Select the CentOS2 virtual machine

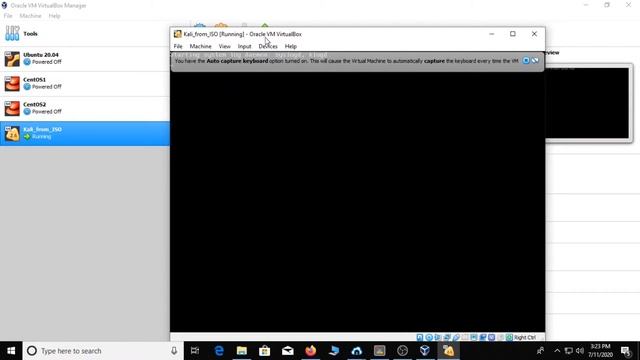coord(85,108)
